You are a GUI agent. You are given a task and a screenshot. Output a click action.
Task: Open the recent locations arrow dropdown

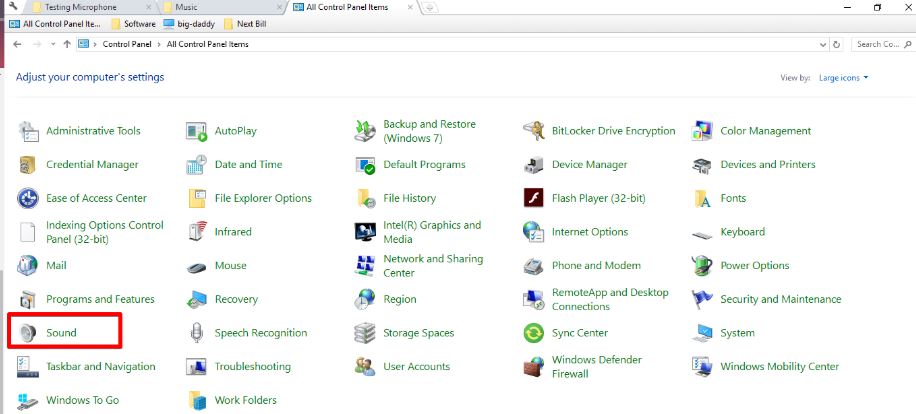53,44
